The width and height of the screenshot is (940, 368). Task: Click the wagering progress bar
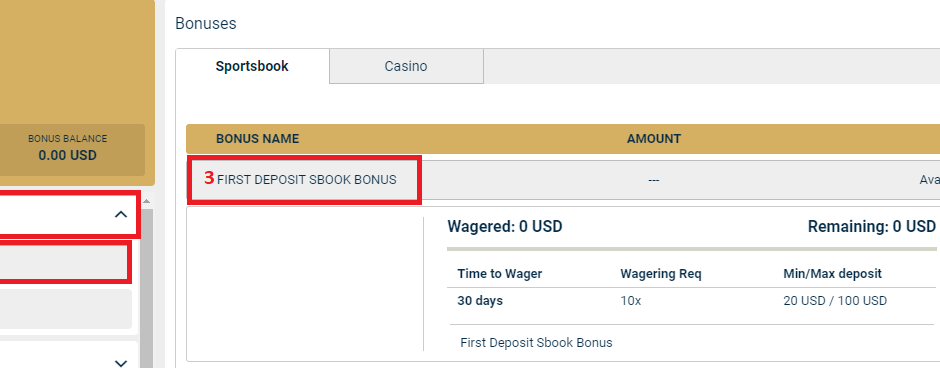691,248
